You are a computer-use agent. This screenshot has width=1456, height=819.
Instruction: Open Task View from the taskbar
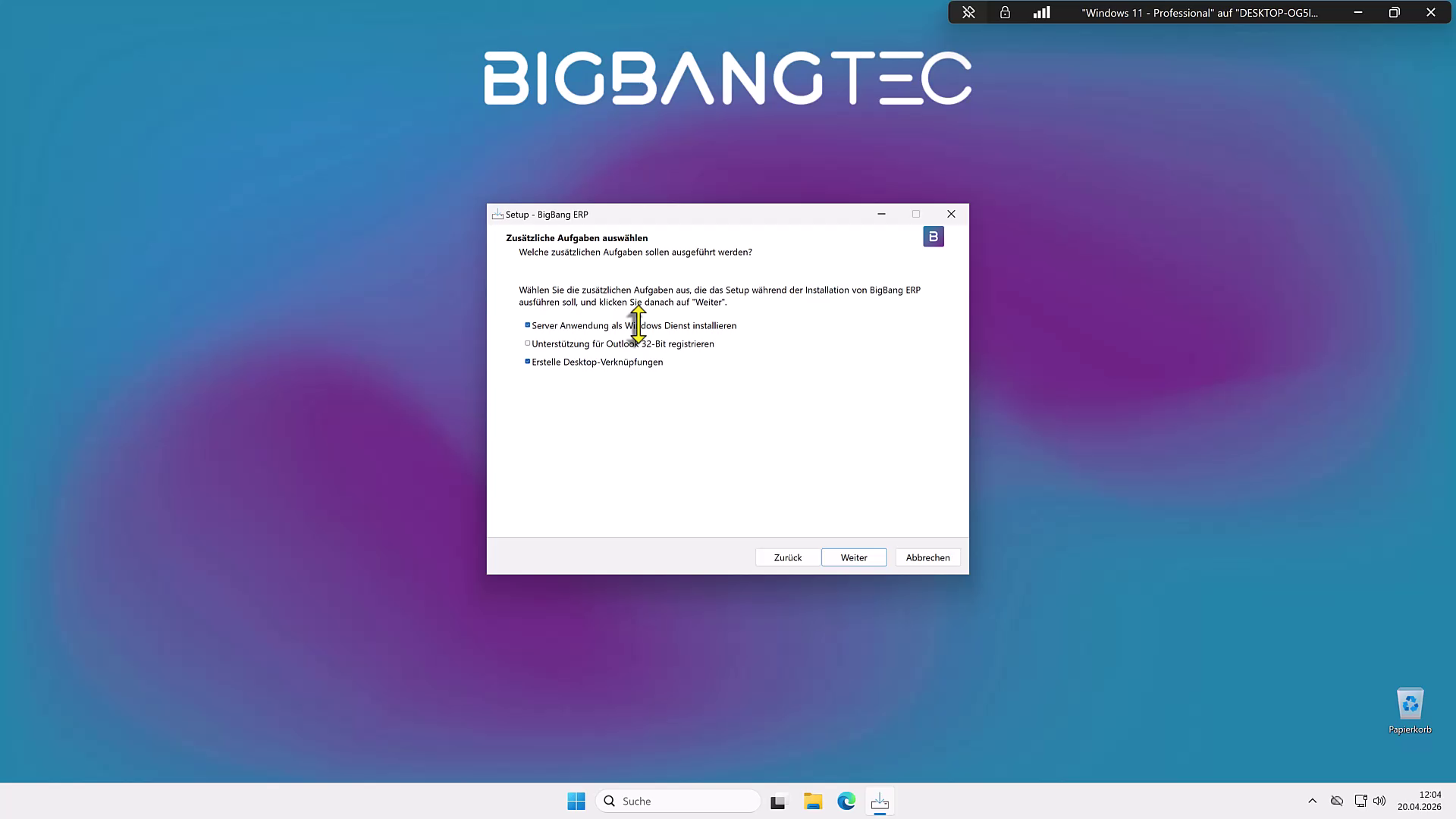[779, 801]
